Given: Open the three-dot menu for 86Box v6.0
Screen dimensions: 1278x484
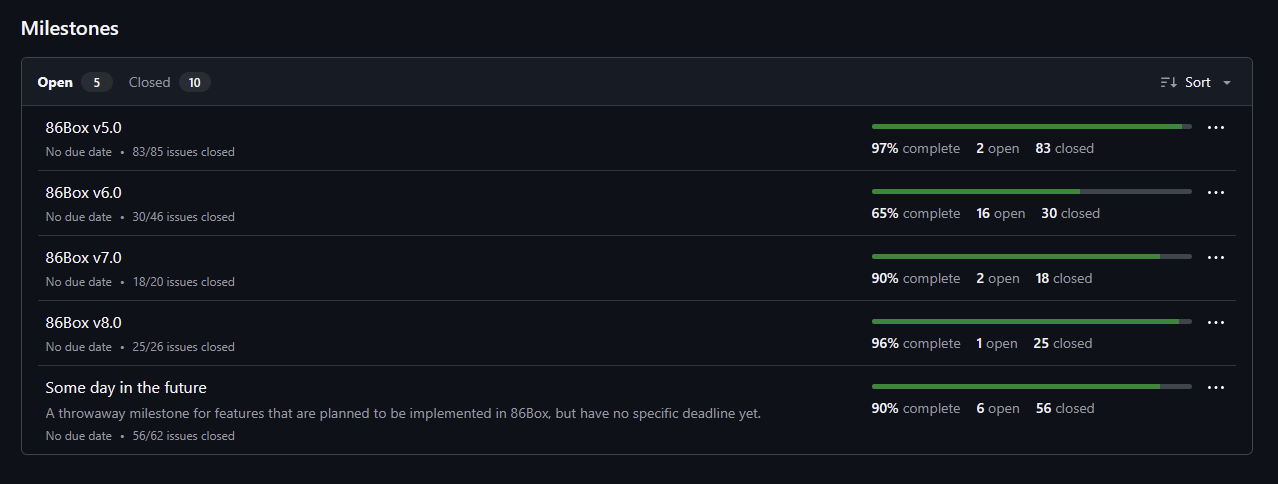Looking at the screenshot, I should pyautogui.click(x=1216, y=193).
